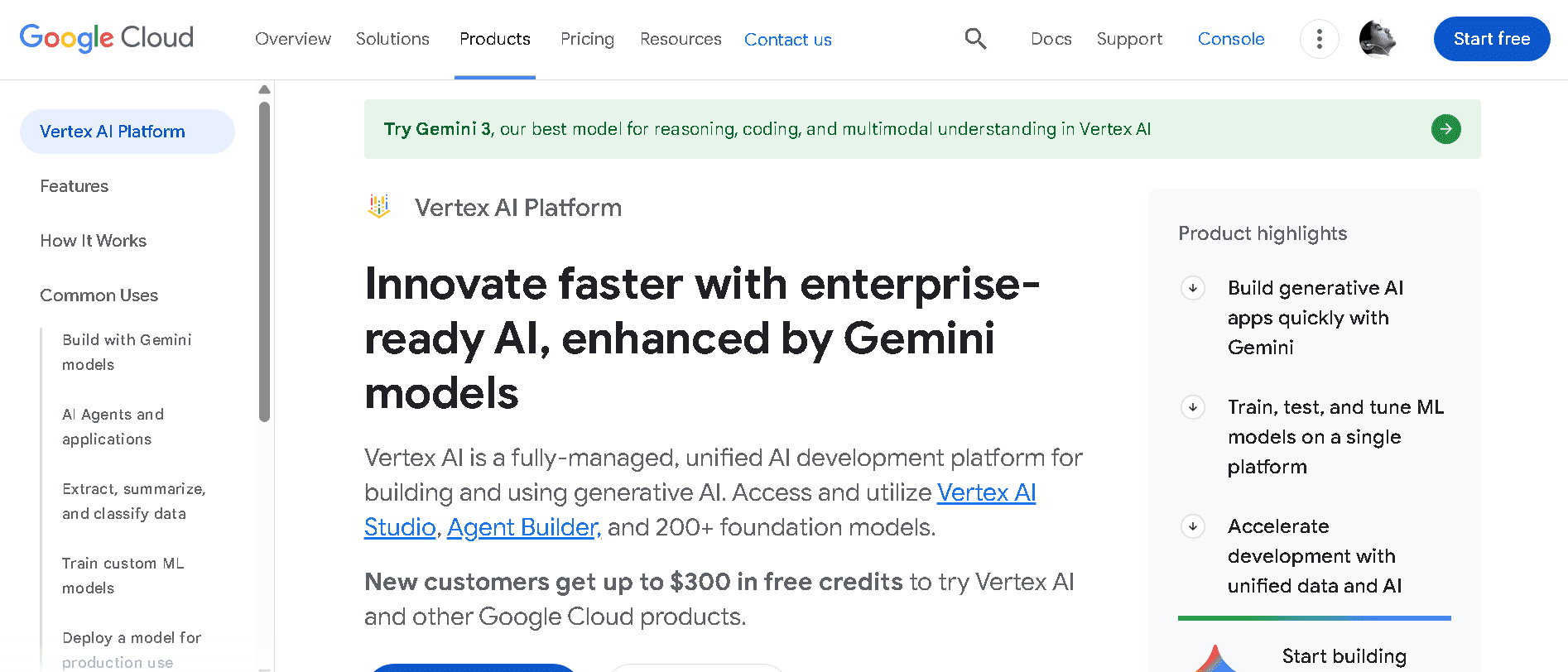Open the three-dot more options menu

pos(1320,39)
